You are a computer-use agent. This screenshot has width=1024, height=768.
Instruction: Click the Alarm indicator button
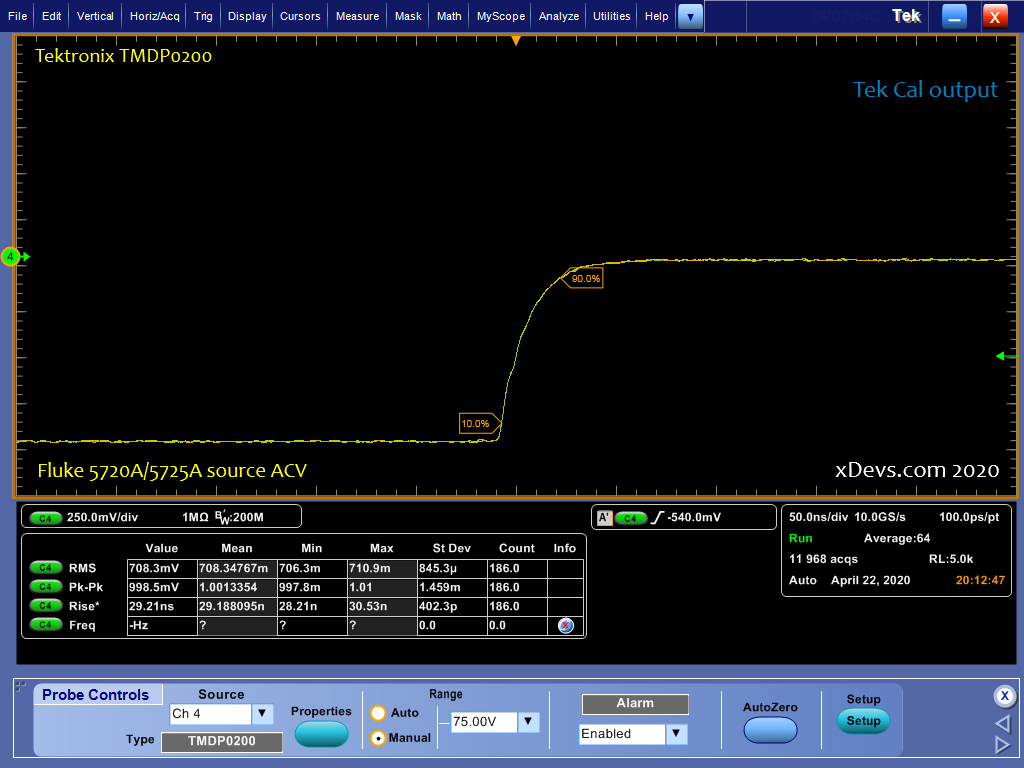635,703
